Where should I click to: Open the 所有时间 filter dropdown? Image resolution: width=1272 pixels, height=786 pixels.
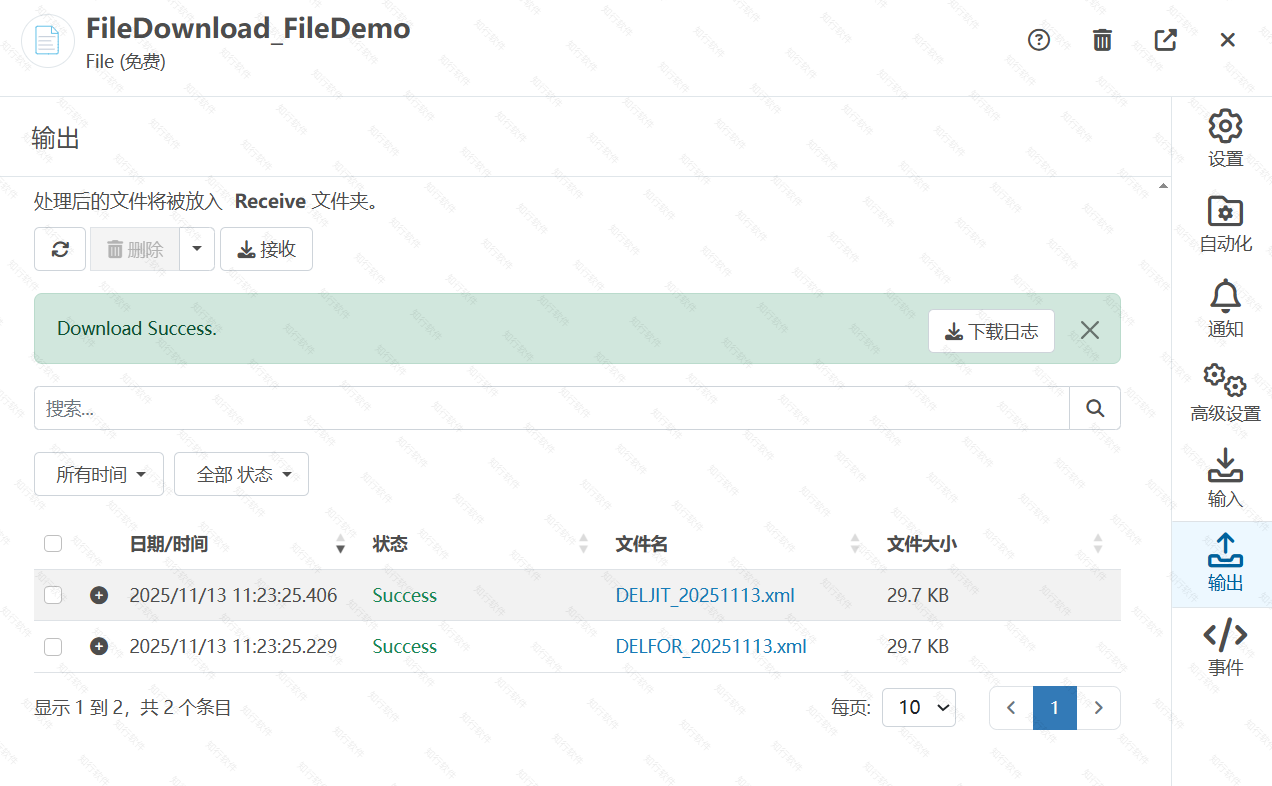pos(98,473)
